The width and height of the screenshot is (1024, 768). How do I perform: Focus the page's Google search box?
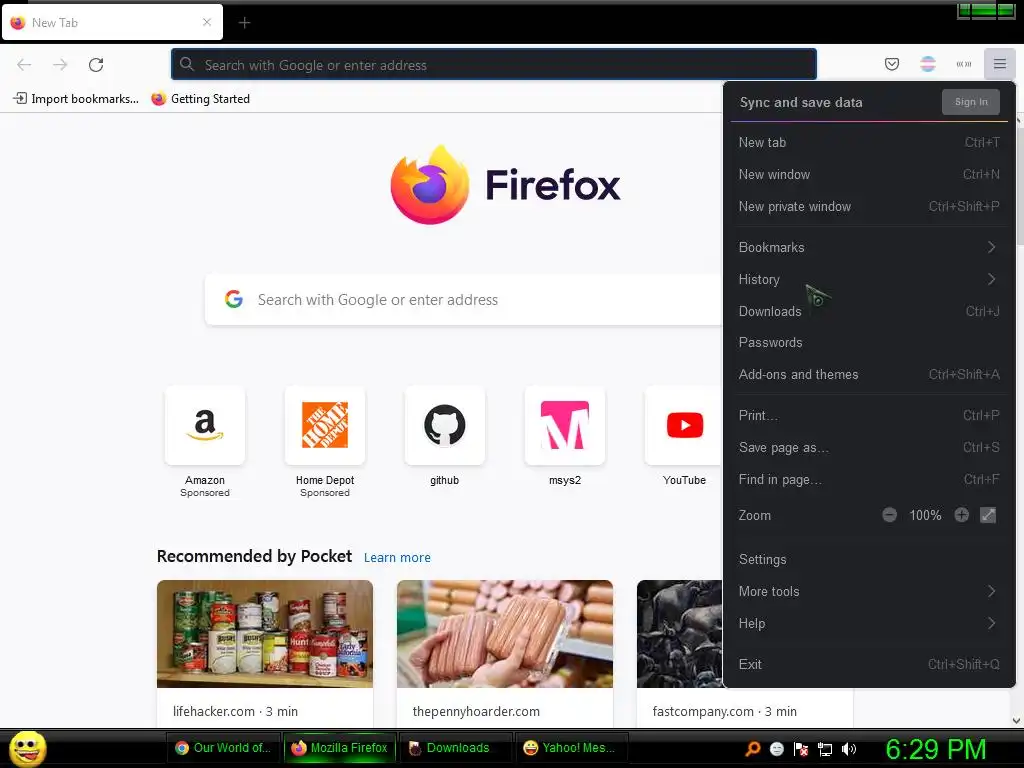(x=464, y=300)
